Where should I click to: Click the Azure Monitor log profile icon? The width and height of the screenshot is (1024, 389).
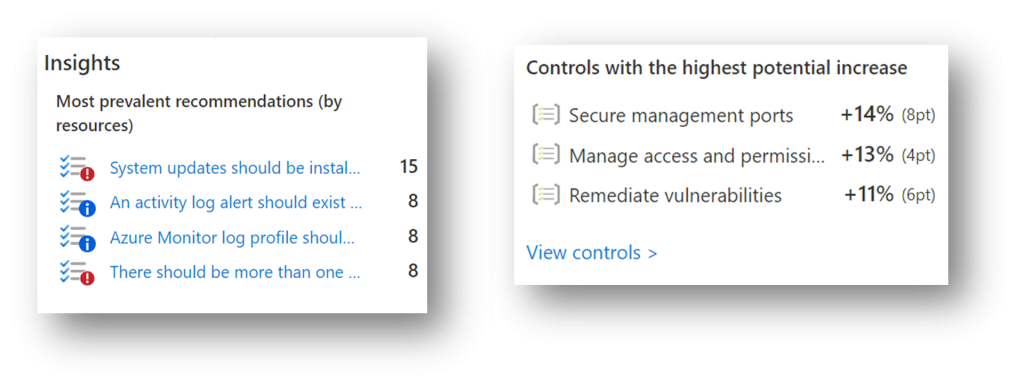tap(76, 238)
